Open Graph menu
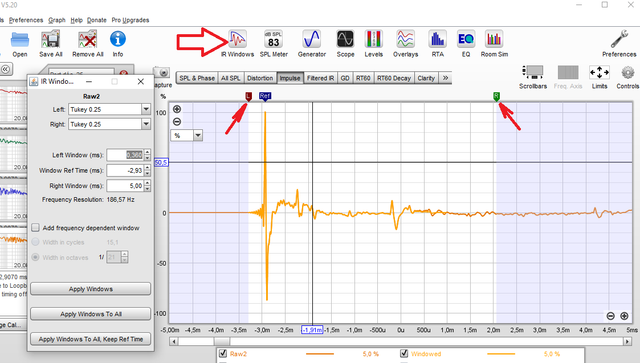Image resolution: width=640 pixels, height=363 pixels. point(57,20)
